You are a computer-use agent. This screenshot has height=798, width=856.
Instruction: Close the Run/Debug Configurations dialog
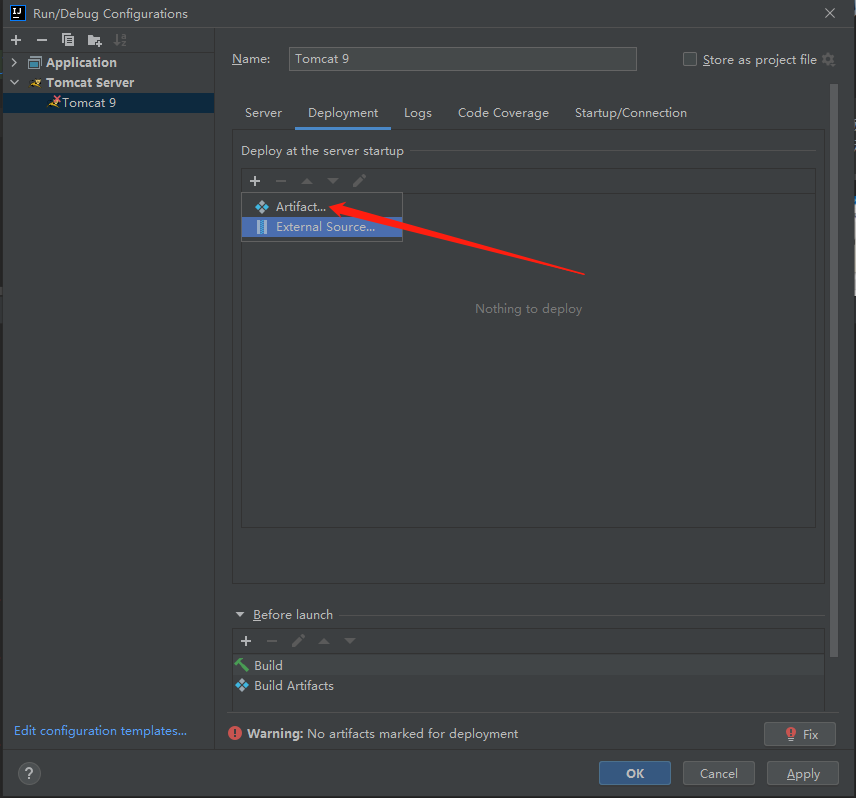[x=830, y=13]
